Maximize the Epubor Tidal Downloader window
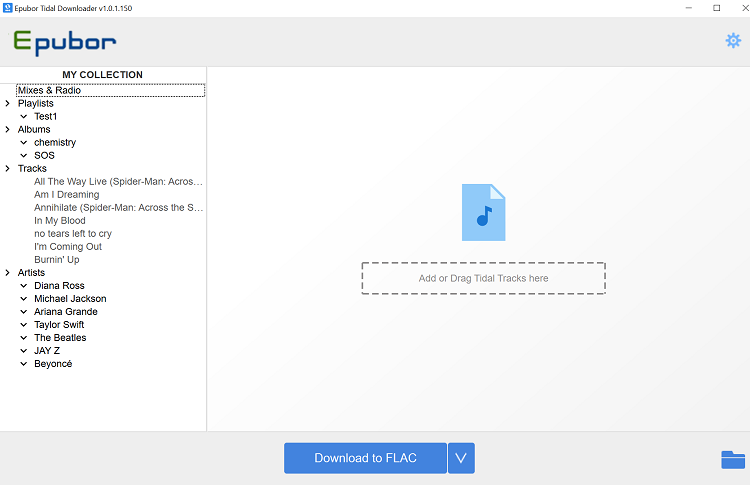 (x=717, y=8)
